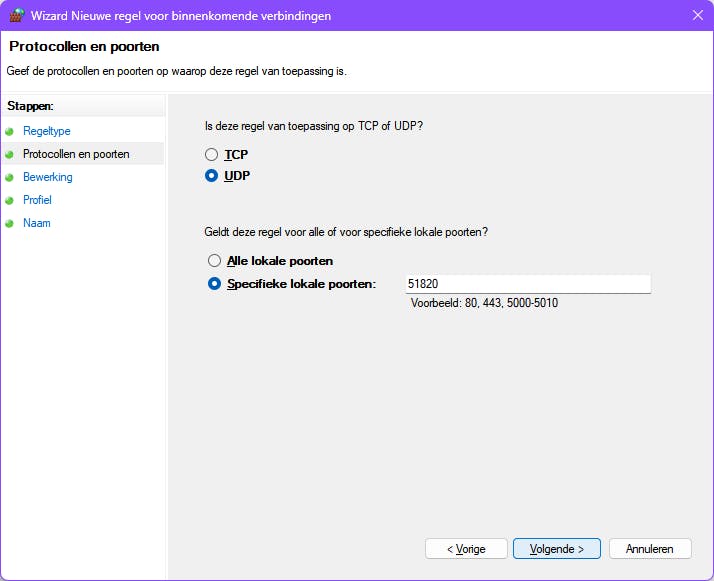Click the local ports input field
This screenshot has height=581, width=714.
click(528, 284)
